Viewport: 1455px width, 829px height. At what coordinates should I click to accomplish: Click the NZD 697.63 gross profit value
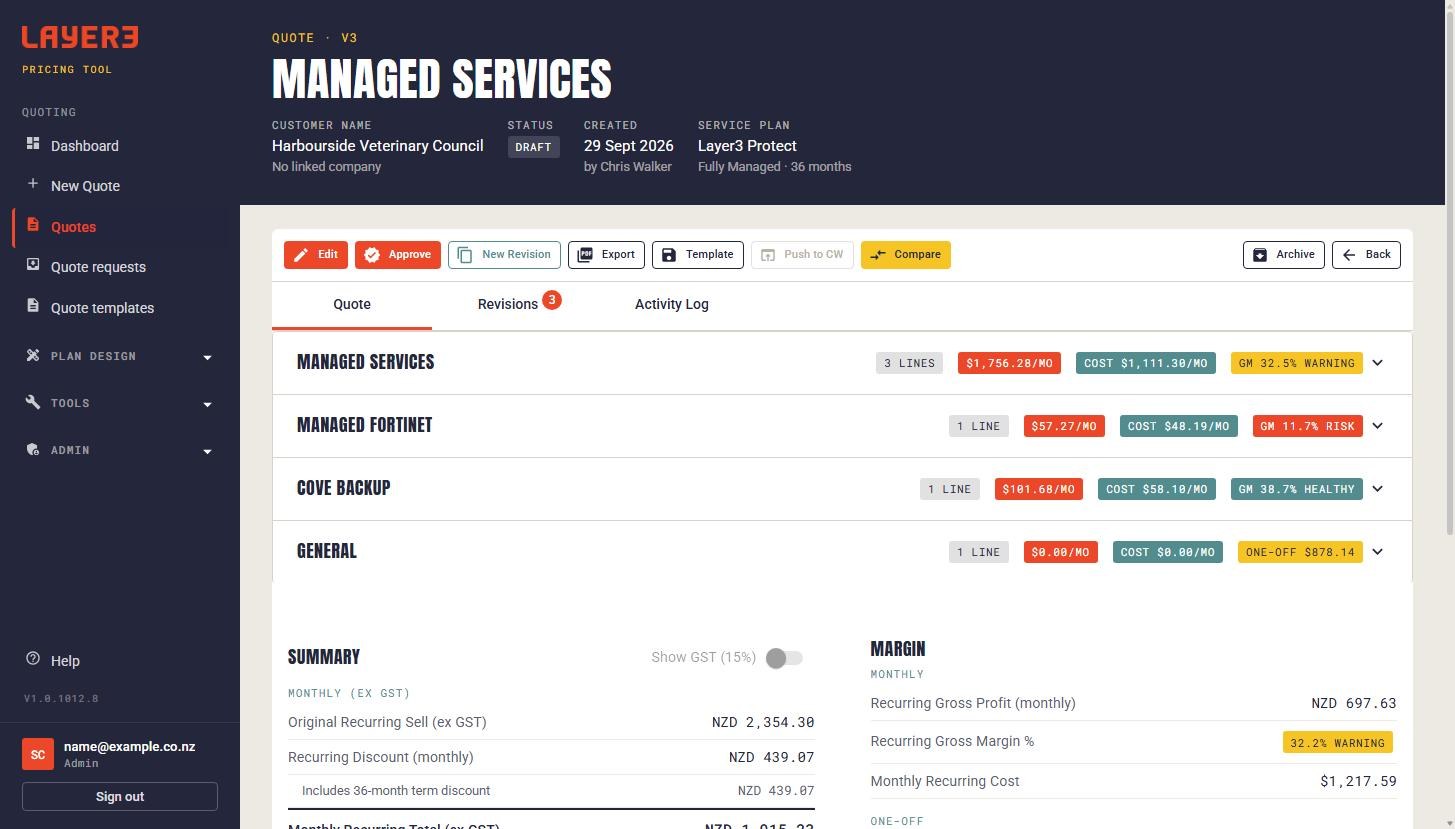pos(1354,703)
